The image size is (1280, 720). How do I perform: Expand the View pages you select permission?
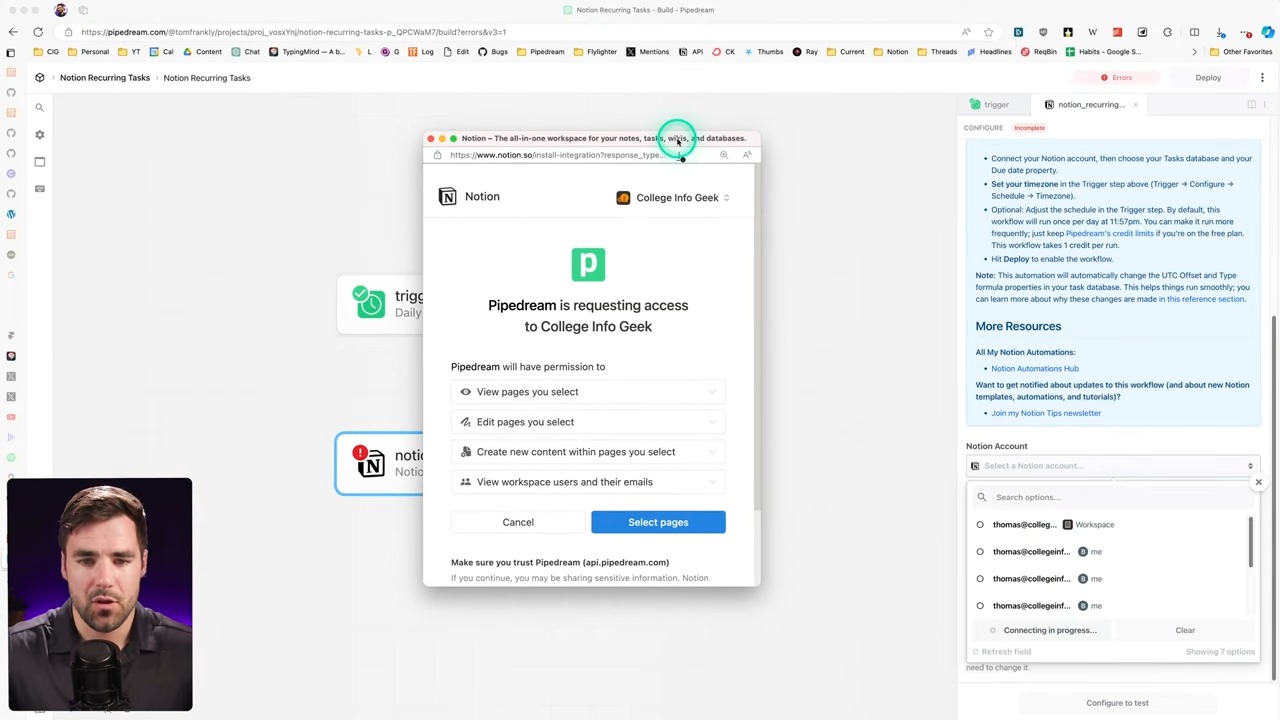click(x=588, y=392)
